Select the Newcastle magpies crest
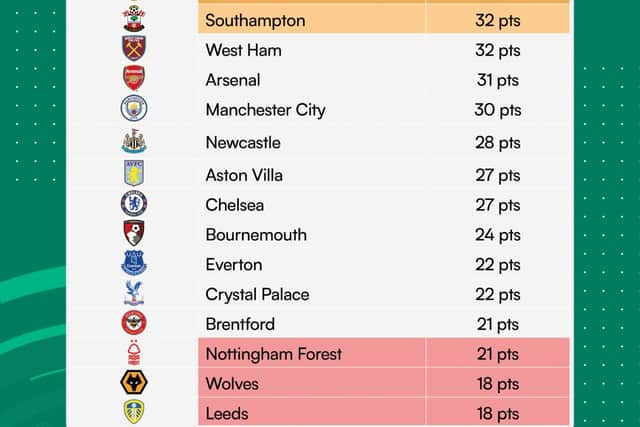640x427 pixels. click(x=134, y=141)
